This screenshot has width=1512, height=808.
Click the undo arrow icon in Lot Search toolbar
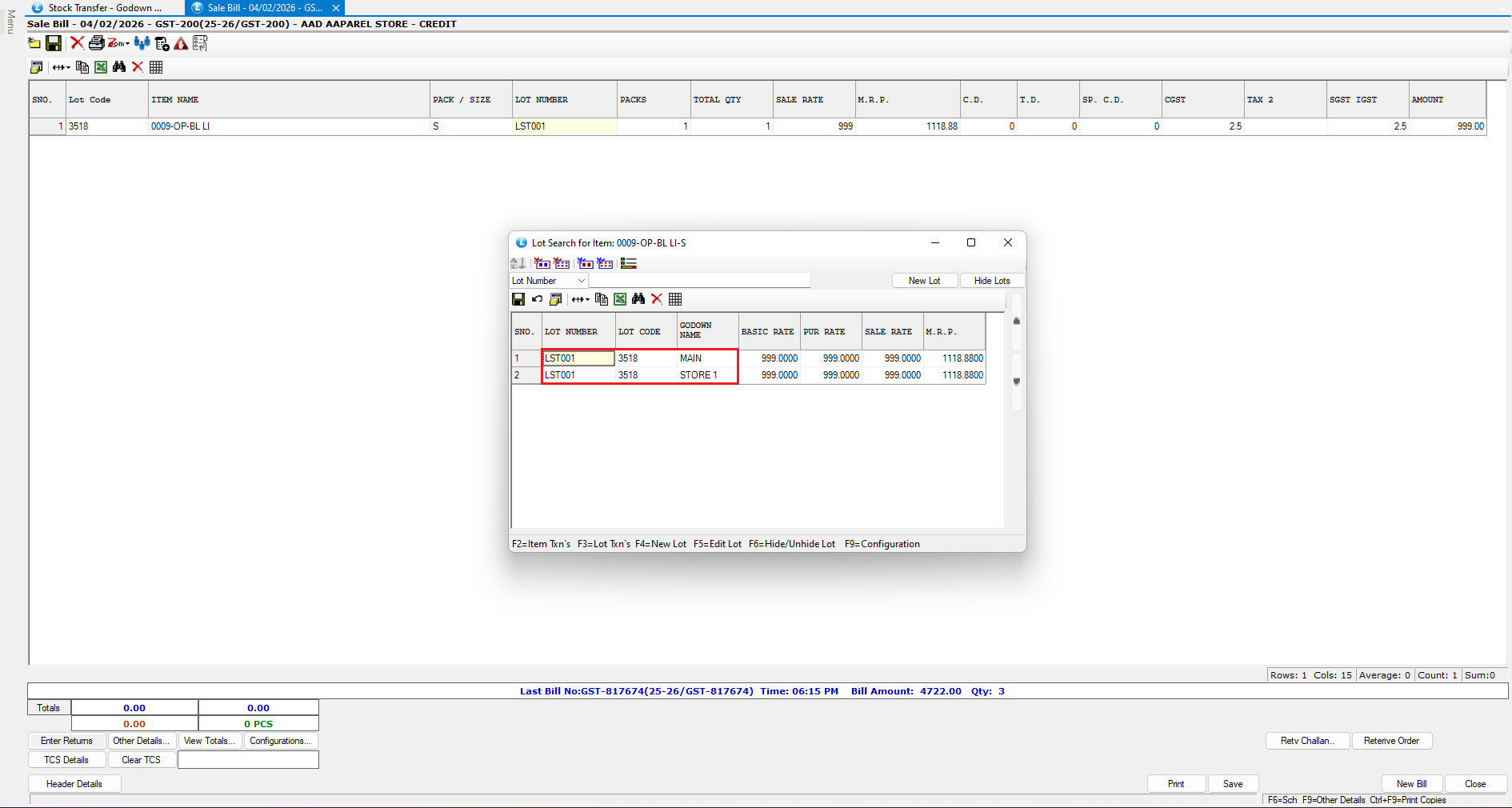tap(537, 299)
